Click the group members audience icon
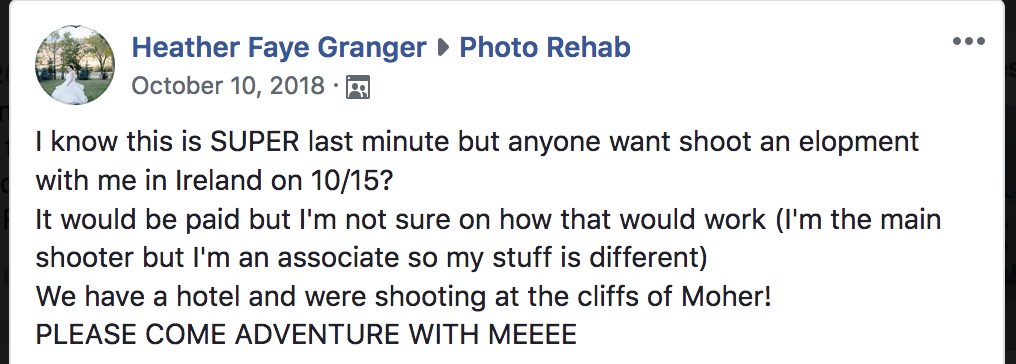This screenshot has height=364, width=1016. [358, 87]
